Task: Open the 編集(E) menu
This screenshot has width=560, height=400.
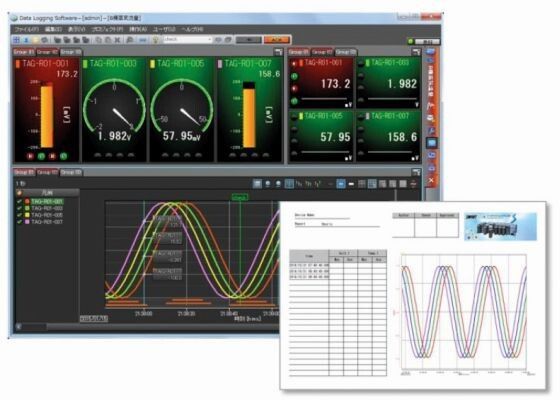Action: [x=54, y=29]
